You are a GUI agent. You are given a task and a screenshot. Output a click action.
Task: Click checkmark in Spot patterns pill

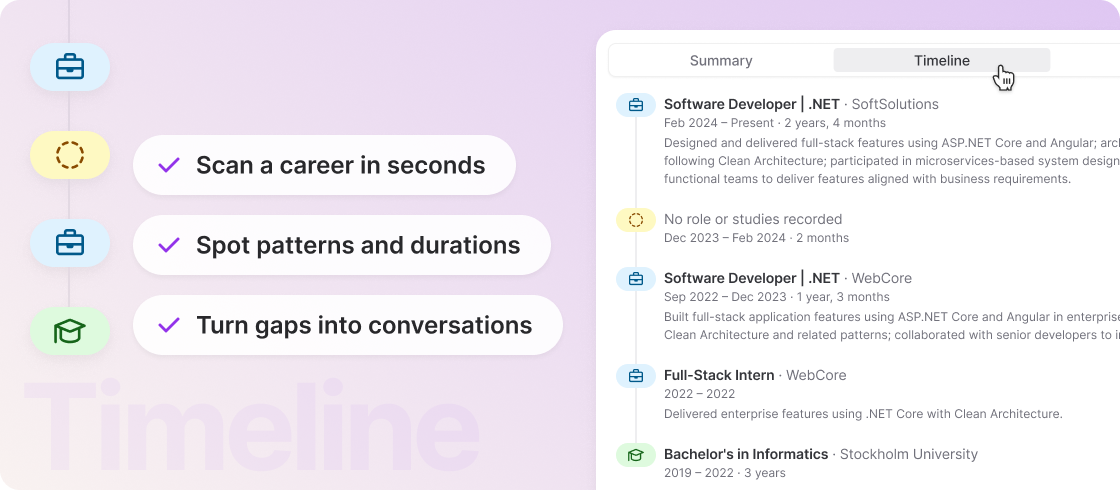pyautogui.click(x=169, y=246)
